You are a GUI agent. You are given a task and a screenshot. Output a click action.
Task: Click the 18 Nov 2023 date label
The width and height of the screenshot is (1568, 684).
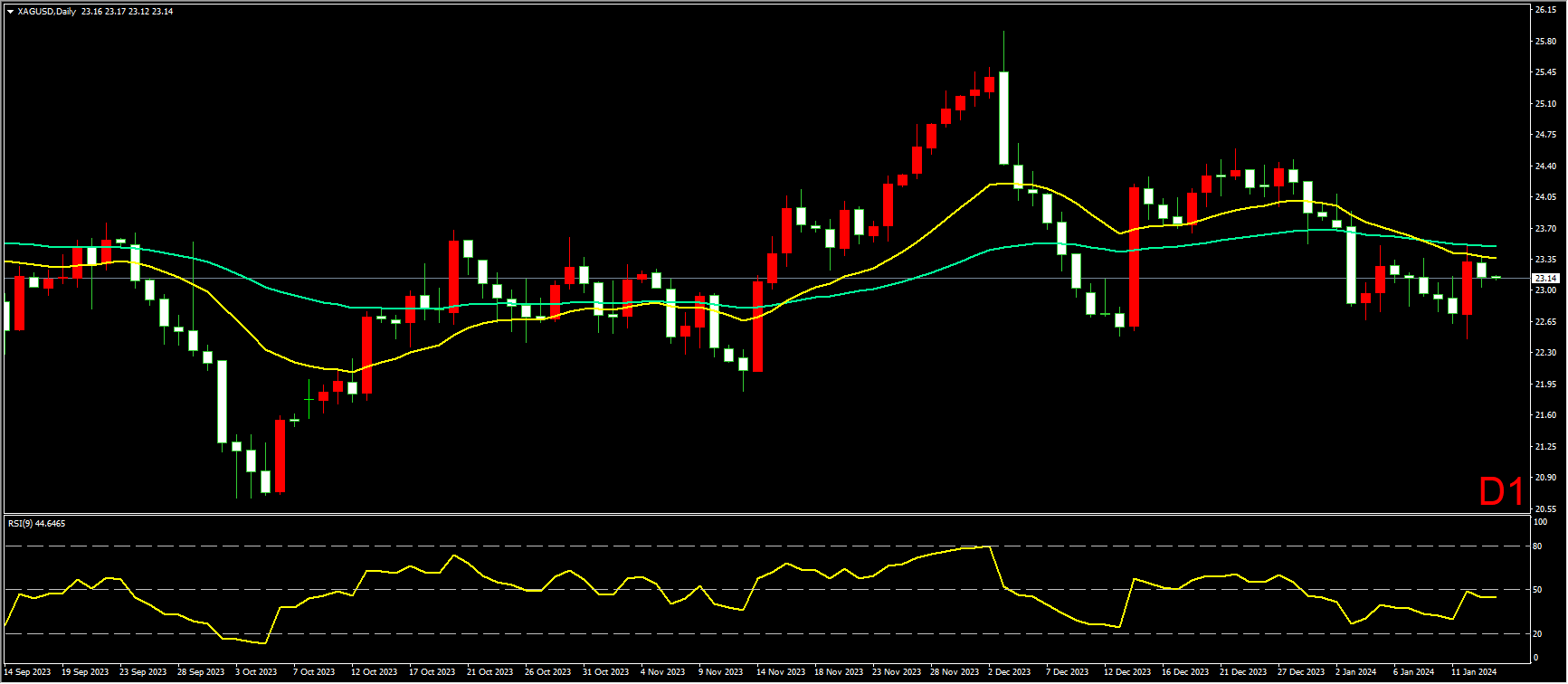click(x=839, y=672)
